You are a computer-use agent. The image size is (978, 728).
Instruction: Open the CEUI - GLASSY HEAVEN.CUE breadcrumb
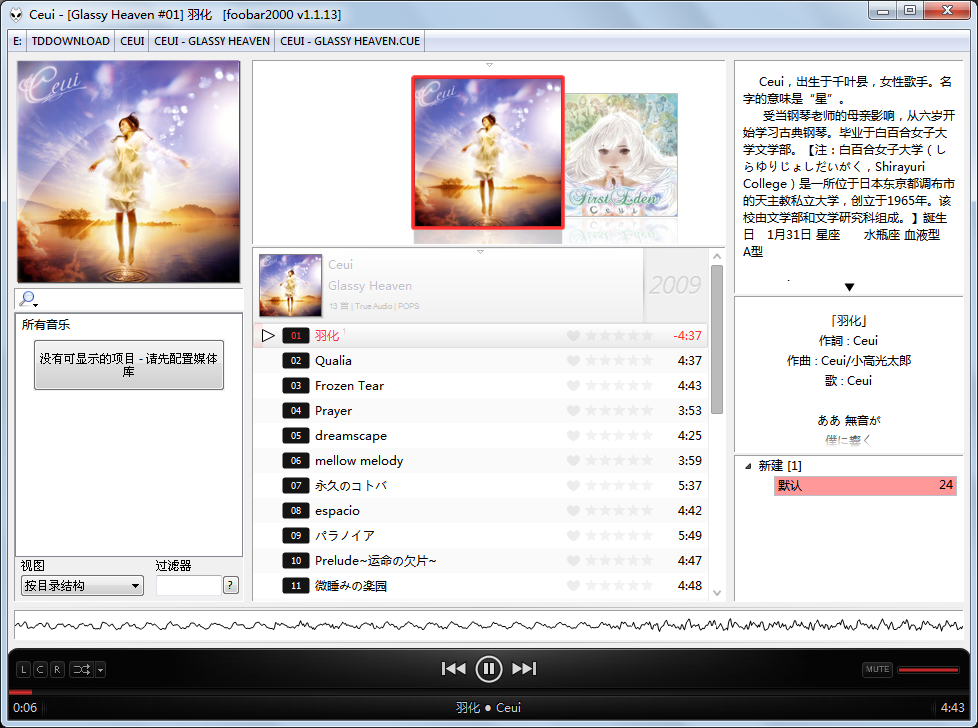pyautogui.click(x=350, y=41)
